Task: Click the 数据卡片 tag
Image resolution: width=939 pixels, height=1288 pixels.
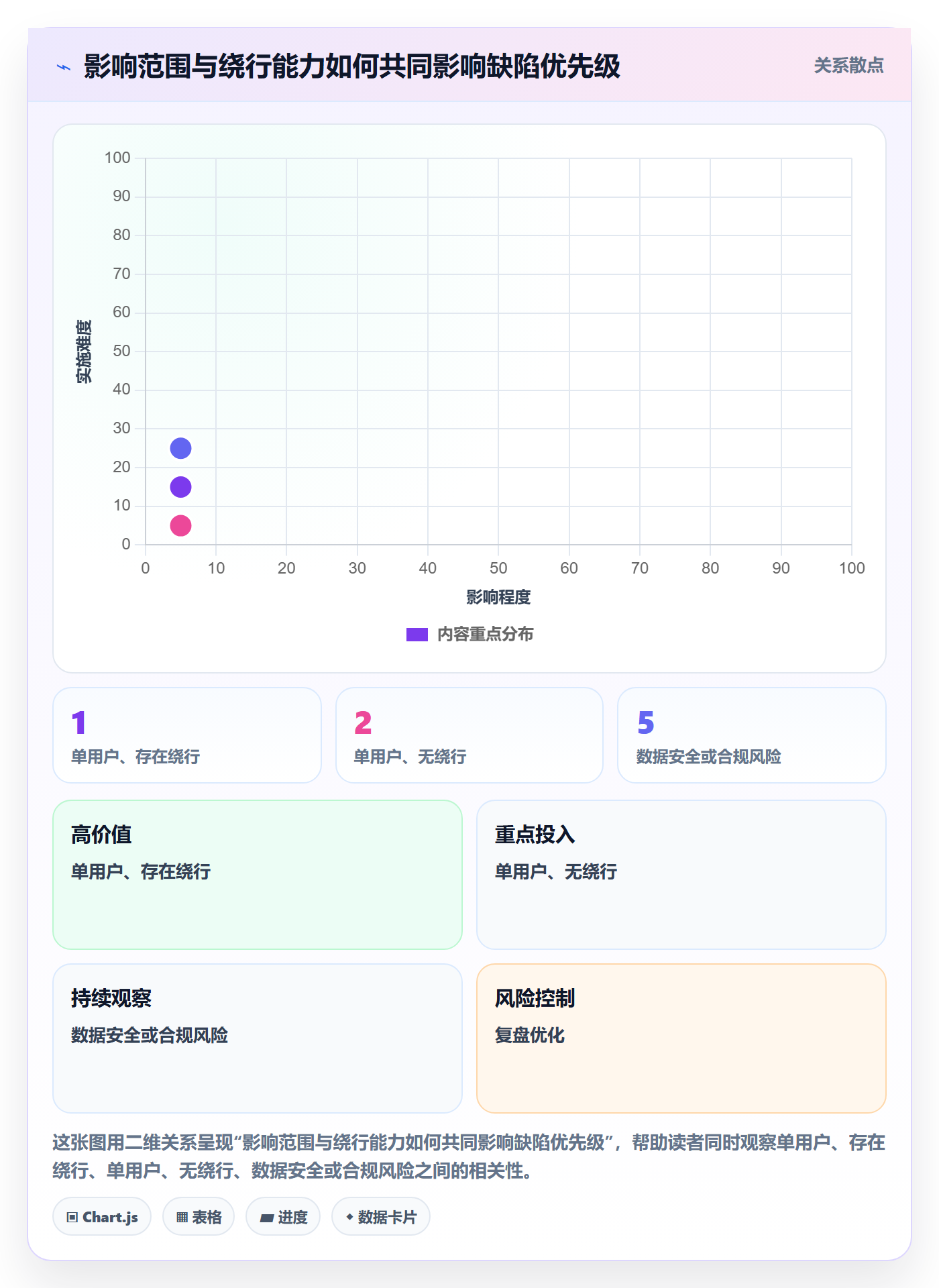Action: 381,1217
